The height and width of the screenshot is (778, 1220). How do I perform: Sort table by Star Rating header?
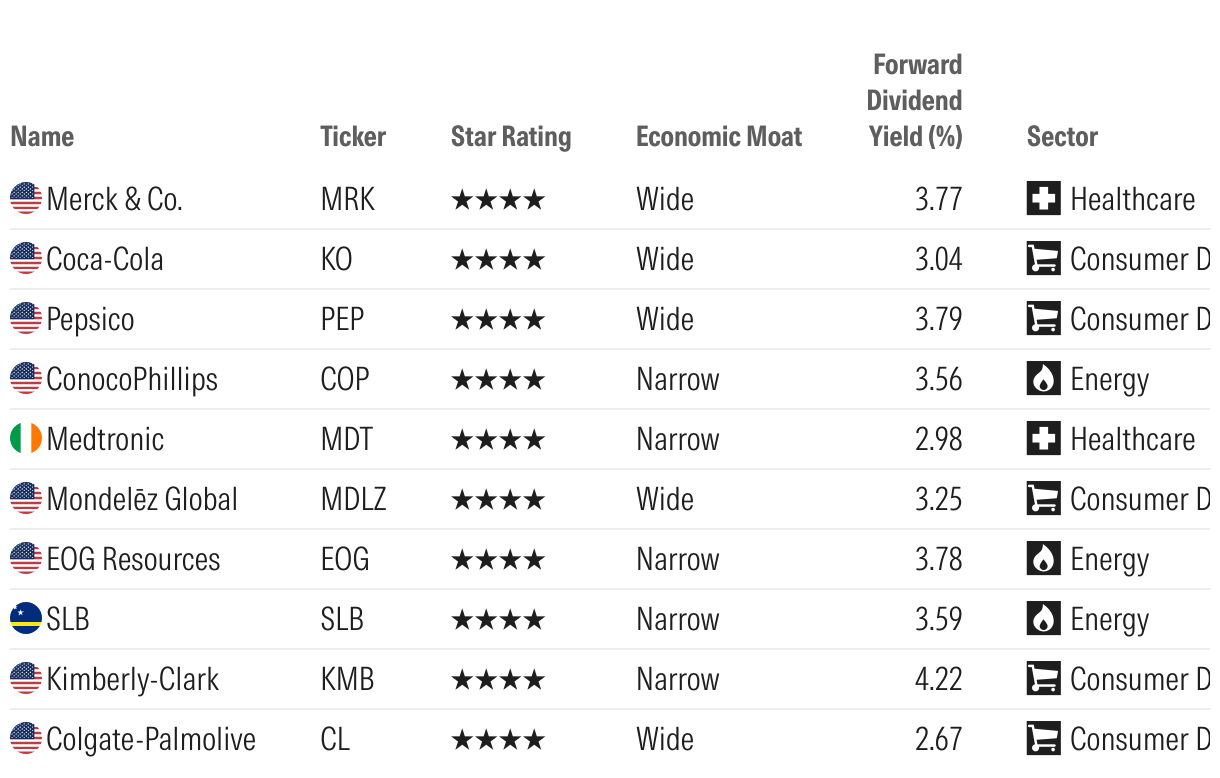coord(511,137)
